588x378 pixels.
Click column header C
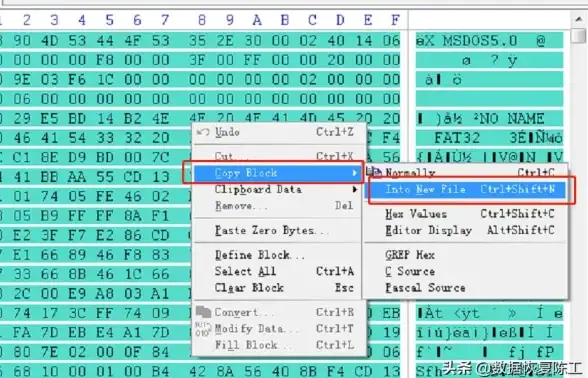coord(312,20)
